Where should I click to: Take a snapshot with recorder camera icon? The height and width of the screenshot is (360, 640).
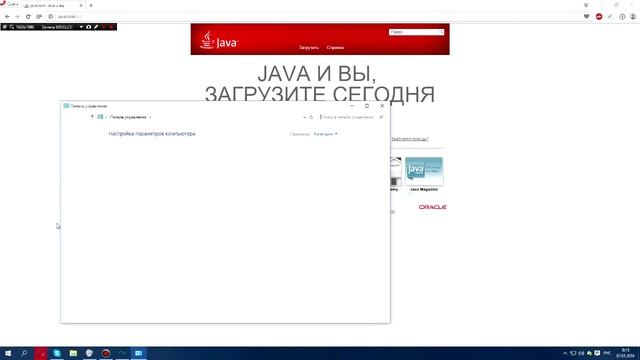(x=89, y=27)
